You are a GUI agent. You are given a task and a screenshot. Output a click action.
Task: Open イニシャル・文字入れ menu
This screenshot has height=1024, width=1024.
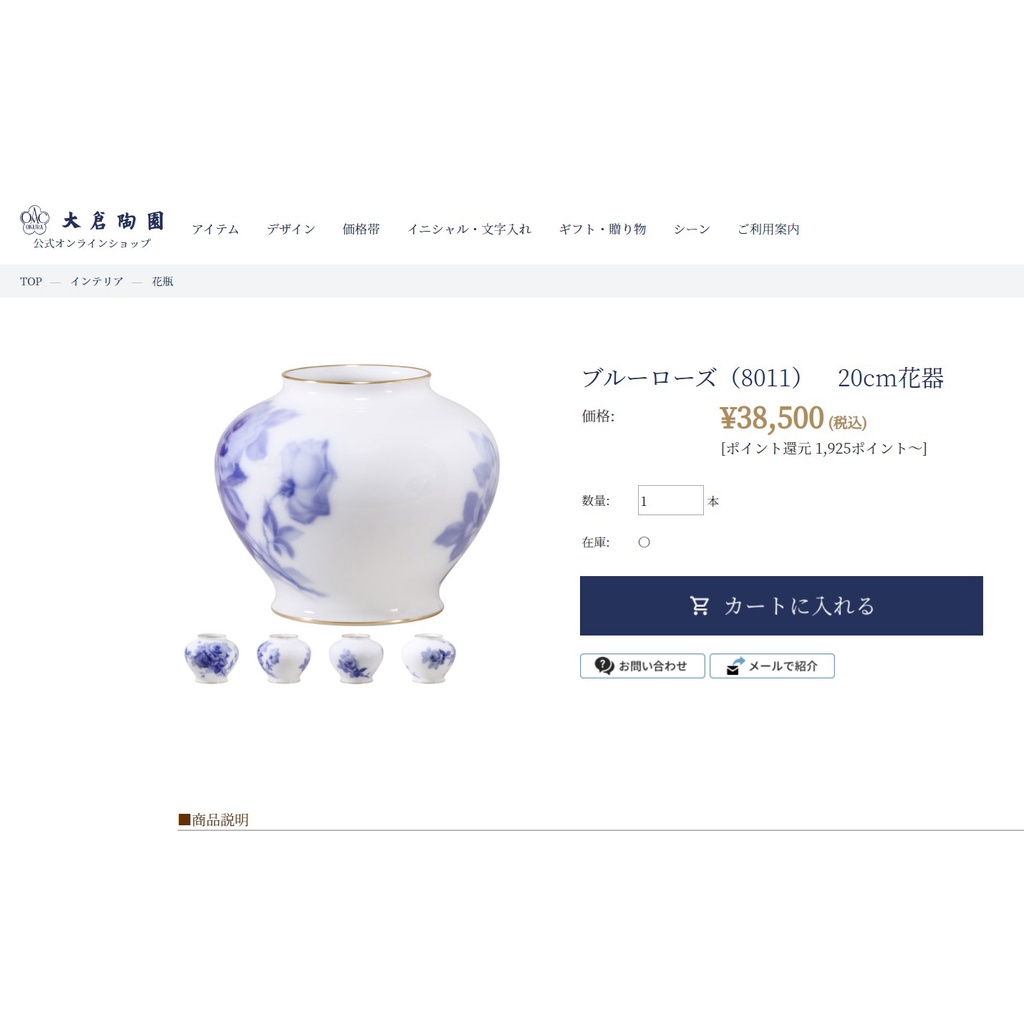[x=470, y=229]
